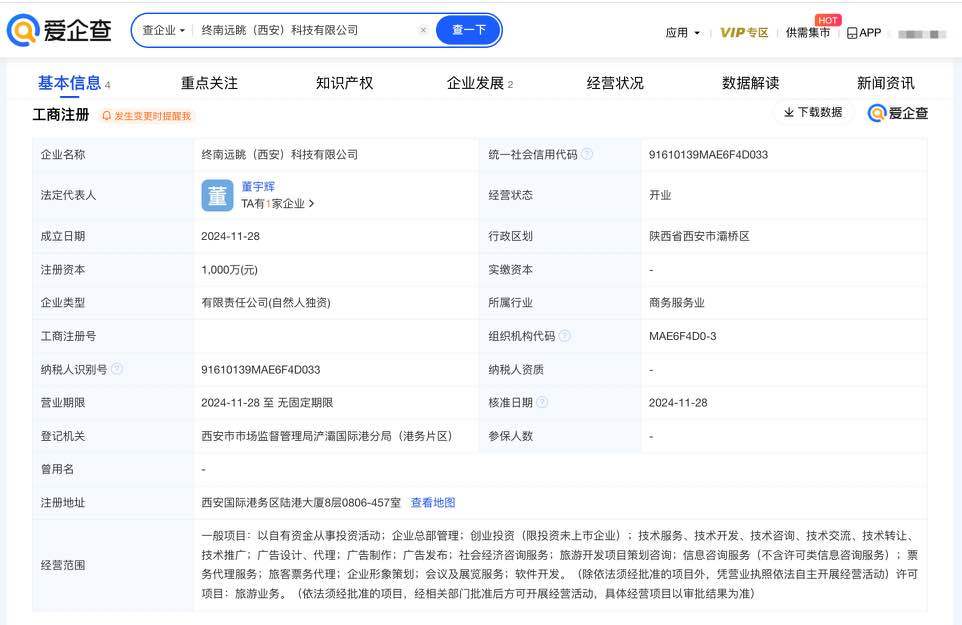Screen dimensions: 962x625
Task: Click the 董 avatar of legal representative
Action: click(x=217, y=196)
